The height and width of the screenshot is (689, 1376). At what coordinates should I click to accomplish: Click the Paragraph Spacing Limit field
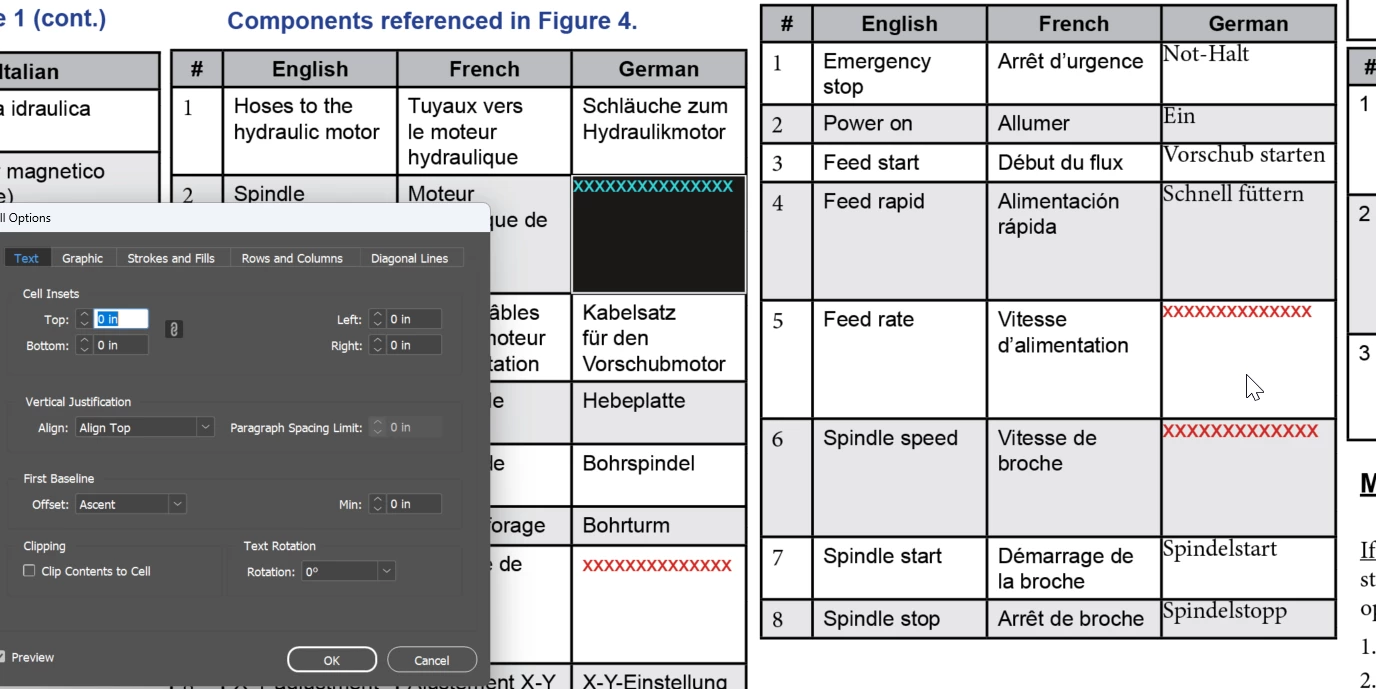point(414,427)
